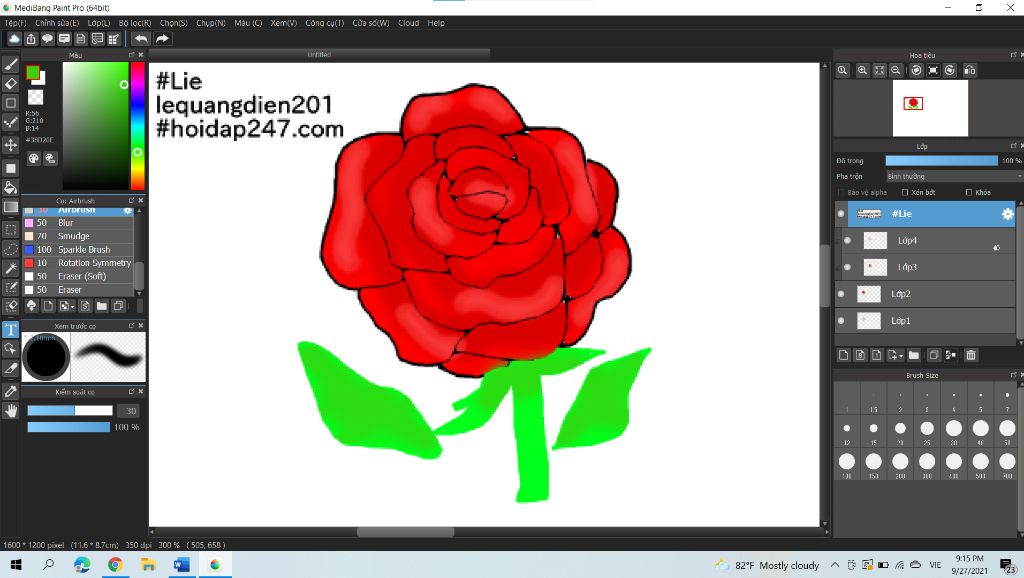Click the navigator preview thumbnail
Screen dimensions: 1024x578
[930, 108]
